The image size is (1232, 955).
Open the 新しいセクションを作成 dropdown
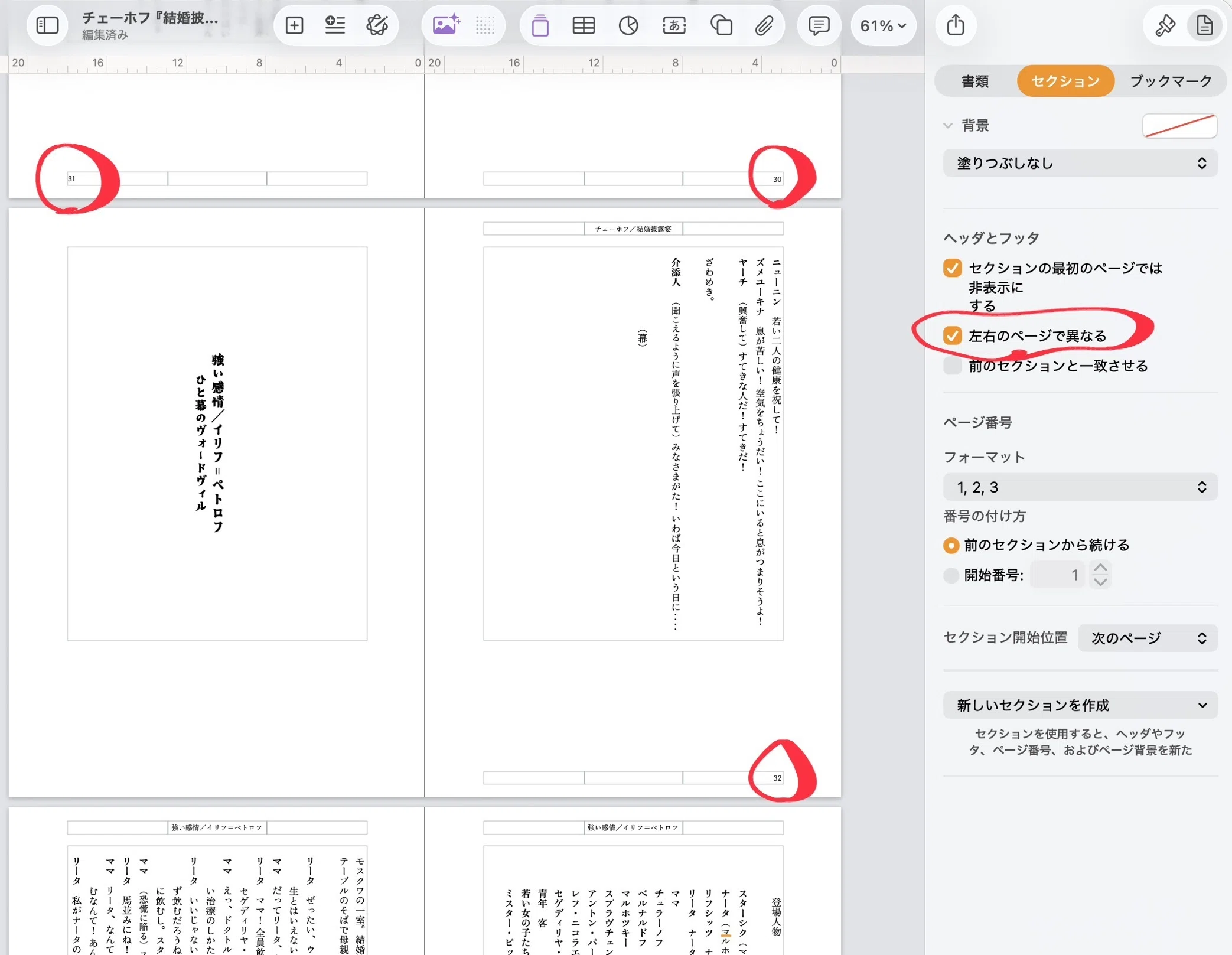(1080, 705)
